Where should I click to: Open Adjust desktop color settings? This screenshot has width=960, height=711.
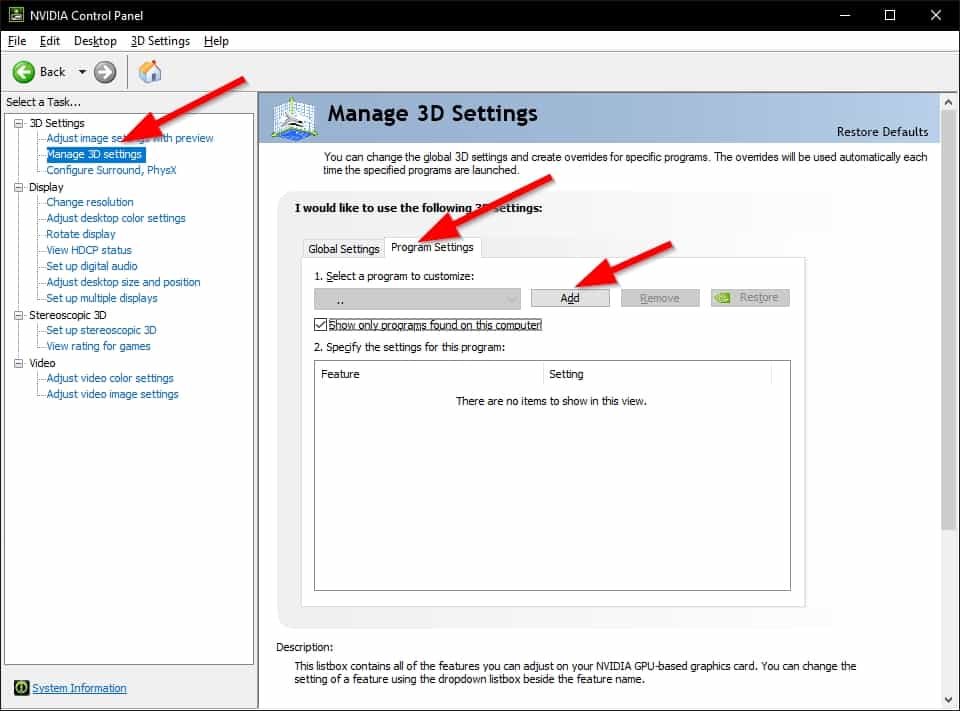tap(116, 218)
